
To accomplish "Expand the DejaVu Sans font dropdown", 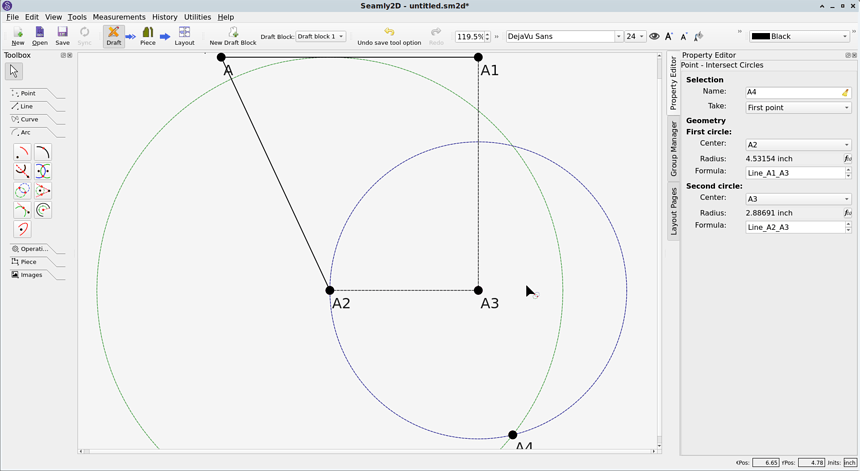I will click(618, 37).
